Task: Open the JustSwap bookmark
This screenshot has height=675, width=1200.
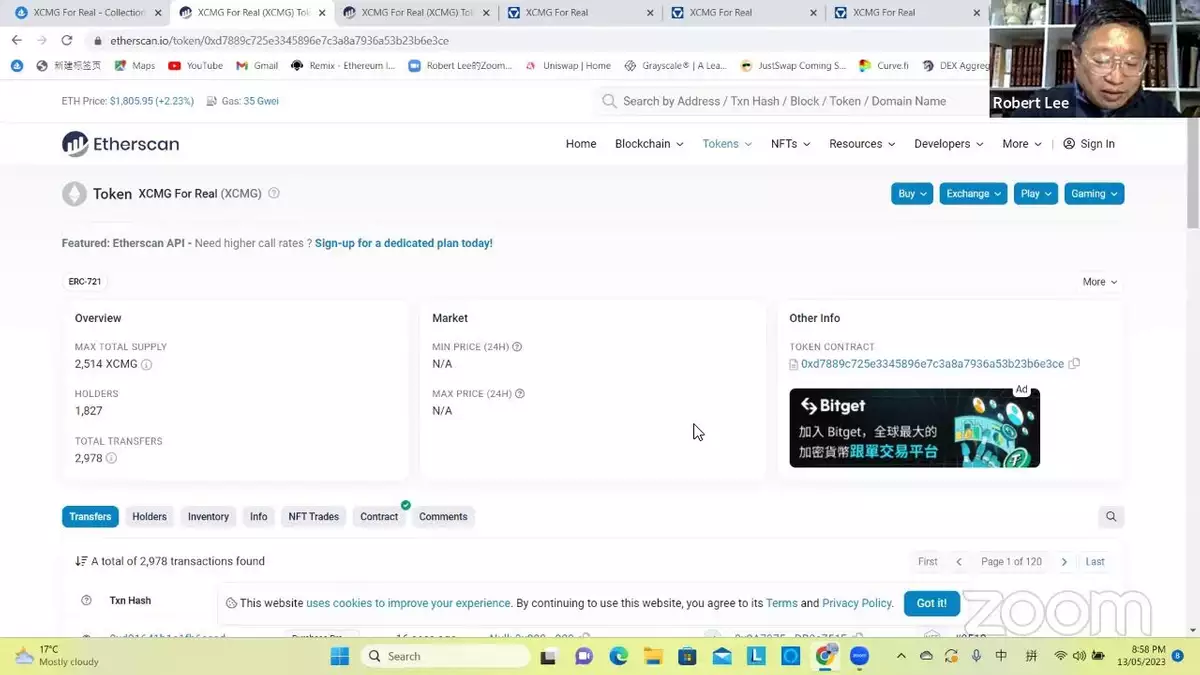Action: pyautogui.click(x=794, y=65)
